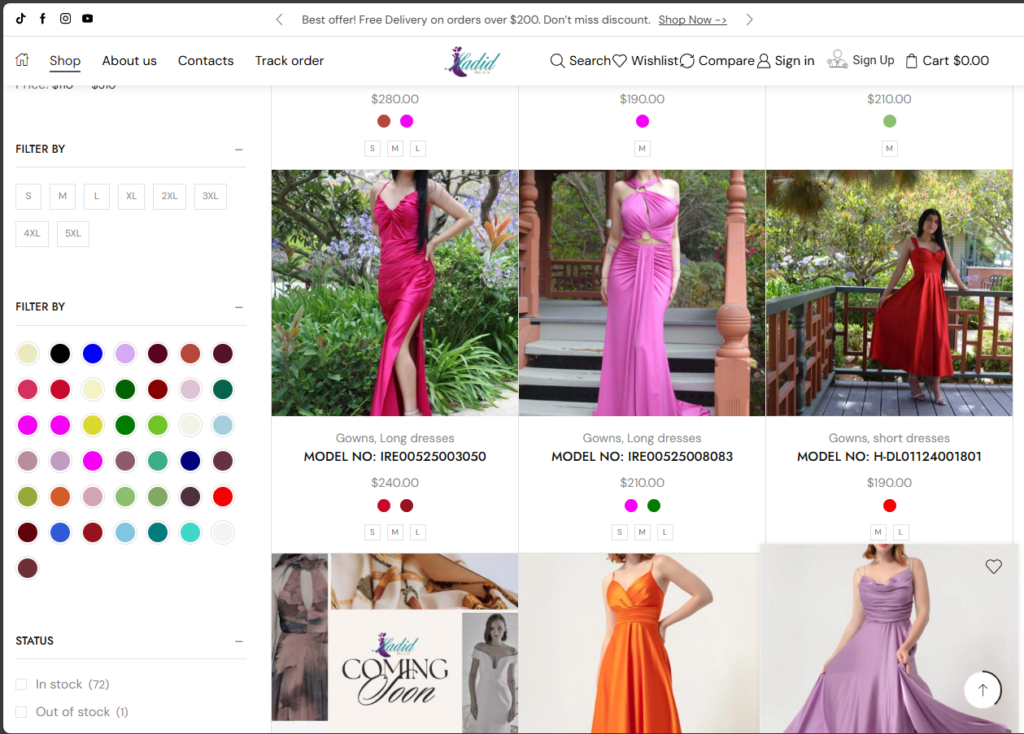Check the In stock filter
The height and width of the screenshot is (734, 1024).
[21, 685]
